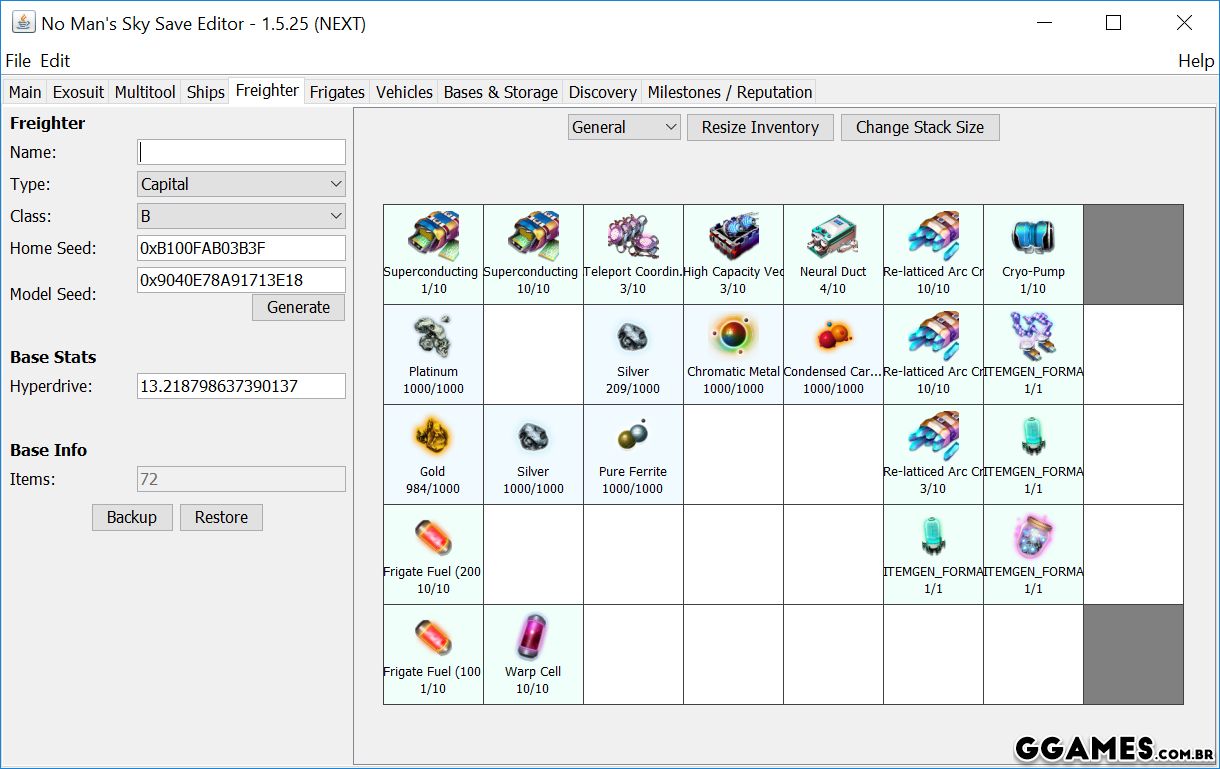Open the freighter Type dropdown

pyautogui.click(x=241, y=184)
